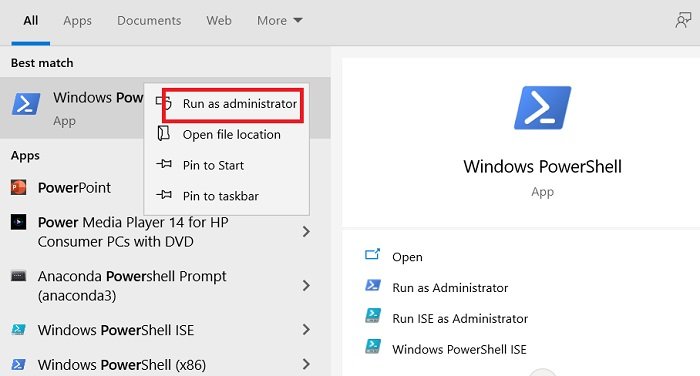Viewport: 700px width, 376px height.
Task: Click the Windows PowerShell best match icon
Action: coord(26,104)
